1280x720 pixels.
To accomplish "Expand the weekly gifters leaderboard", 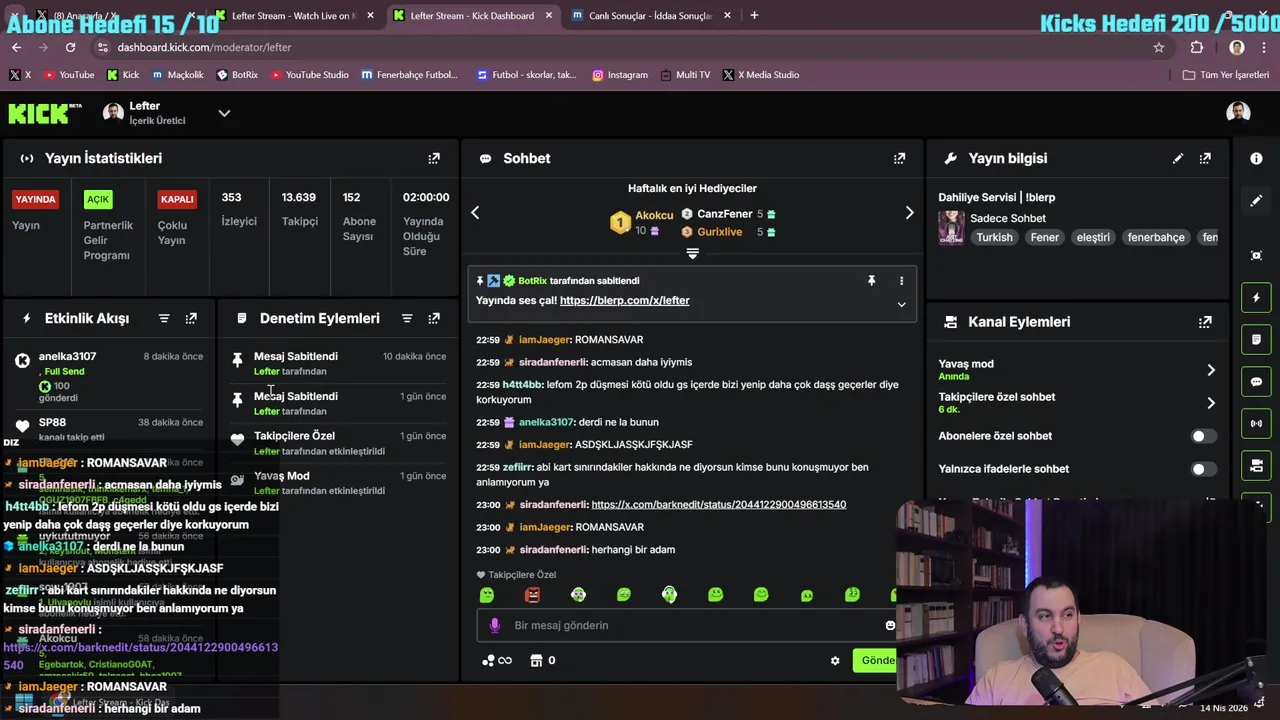I will pyautogui.click(x=692, y=254).
